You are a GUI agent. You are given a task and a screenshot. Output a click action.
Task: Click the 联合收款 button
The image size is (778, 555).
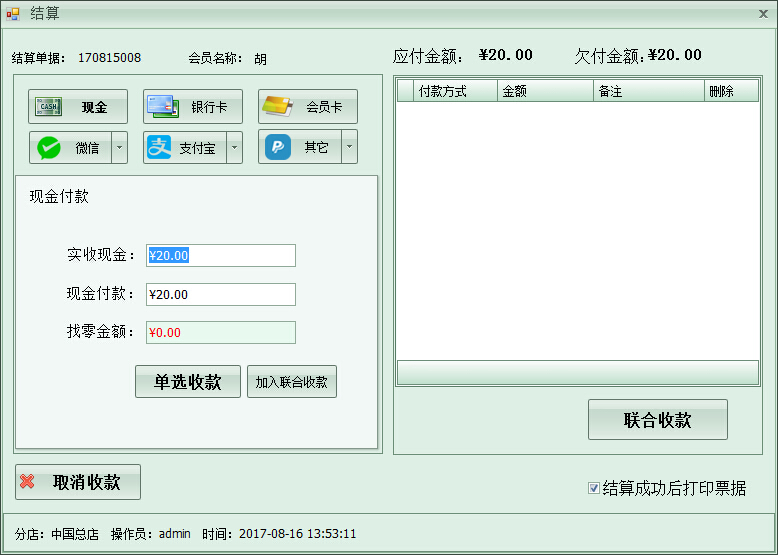pos(657,420)
